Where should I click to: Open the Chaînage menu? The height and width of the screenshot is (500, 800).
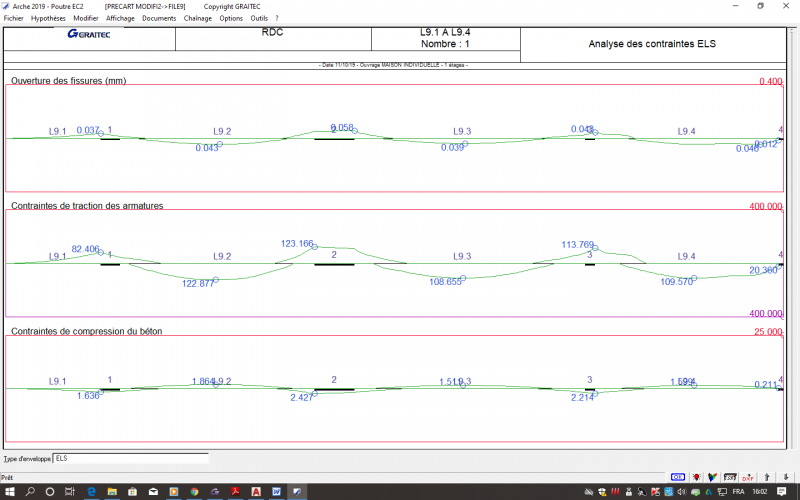click(x=197, y=18)
